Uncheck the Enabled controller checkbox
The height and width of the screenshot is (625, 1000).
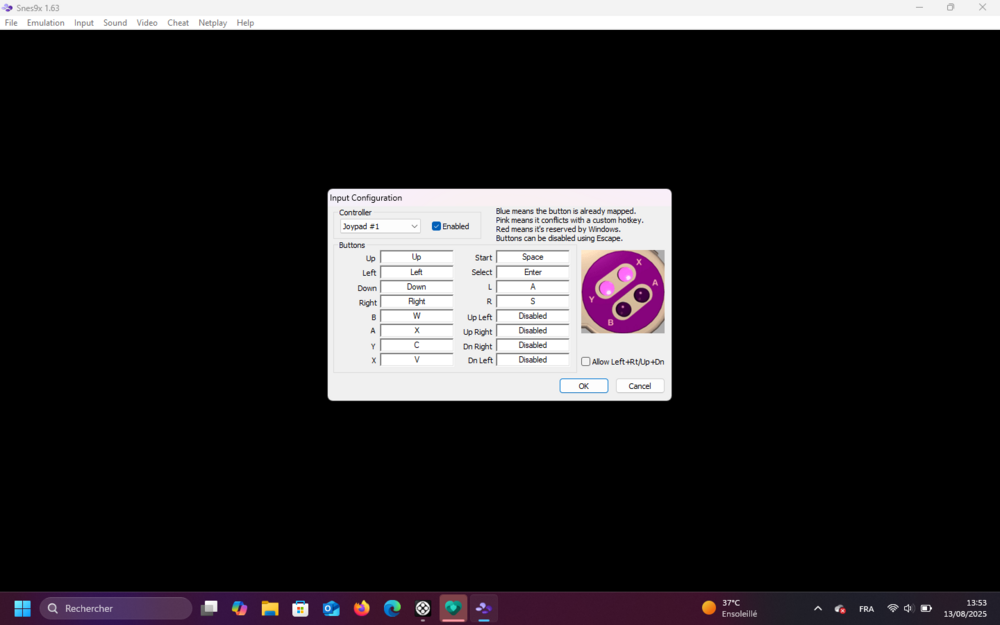pyautogui.click(x=436, y=226)
